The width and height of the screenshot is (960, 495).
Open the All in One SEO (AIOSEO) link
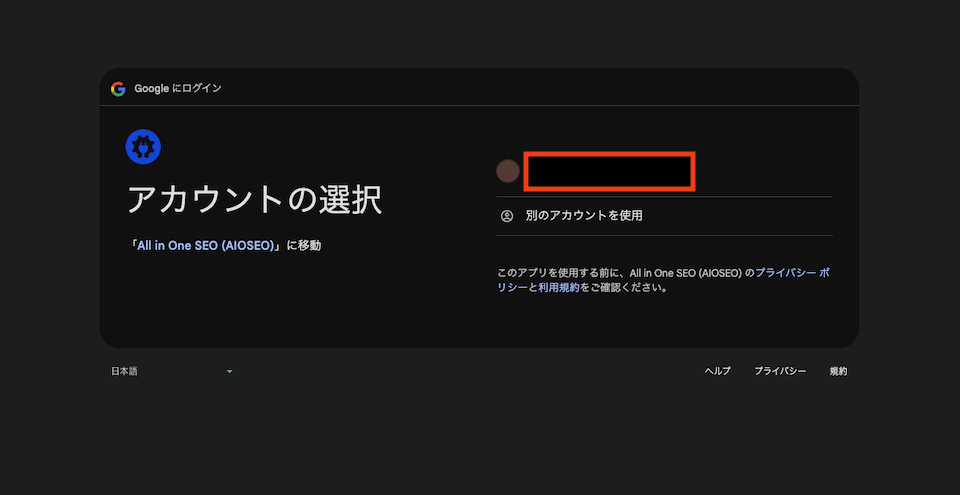point(206,246)
